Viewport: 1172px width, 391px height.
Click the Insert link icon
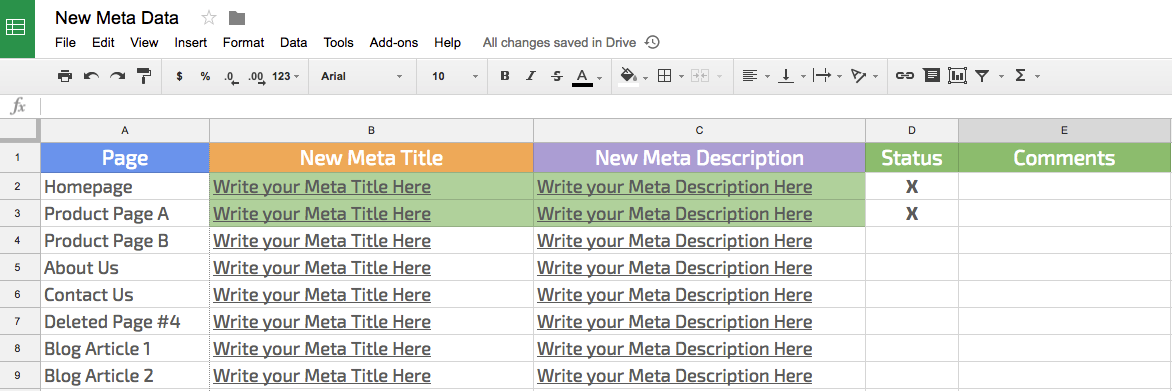point(904,76)
